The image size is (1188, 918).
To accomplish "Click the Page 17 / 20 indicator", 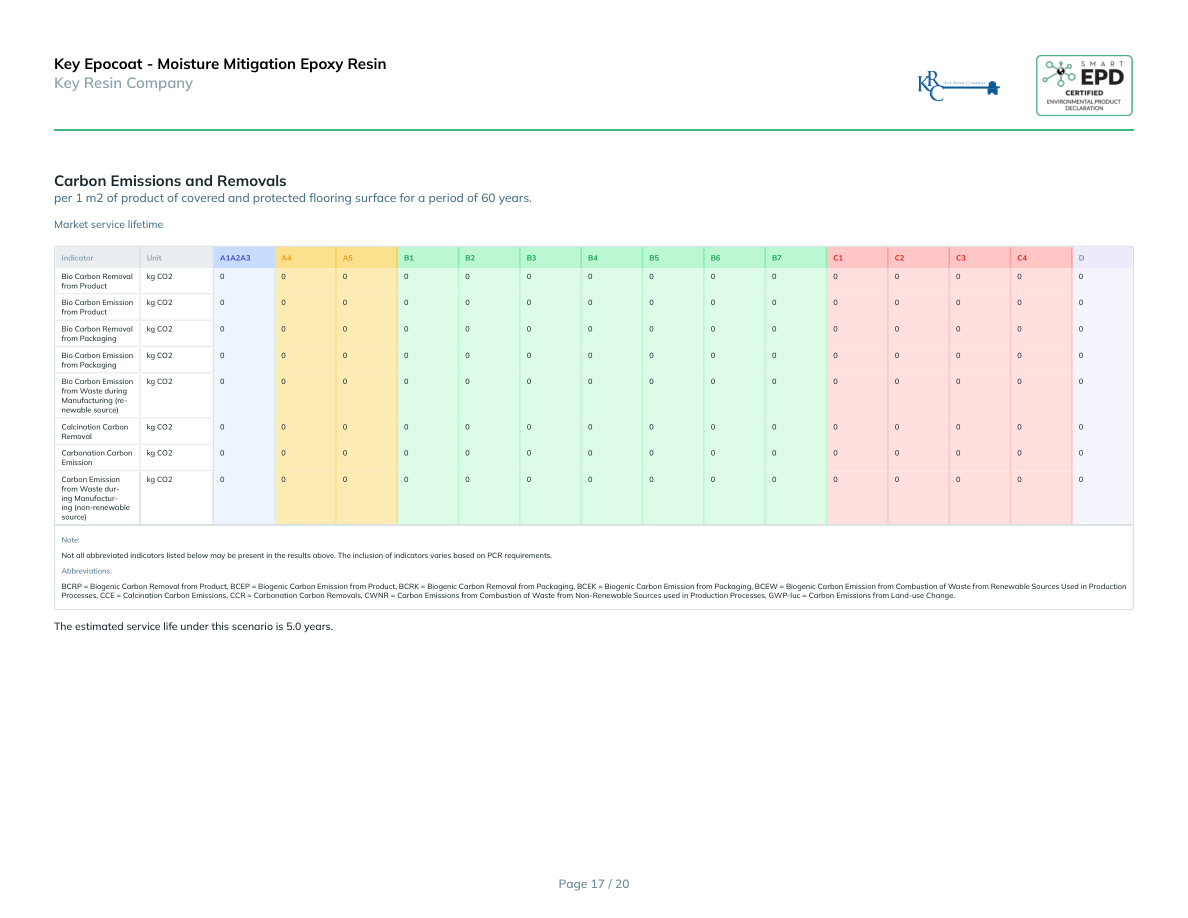I will coord(593,883).
